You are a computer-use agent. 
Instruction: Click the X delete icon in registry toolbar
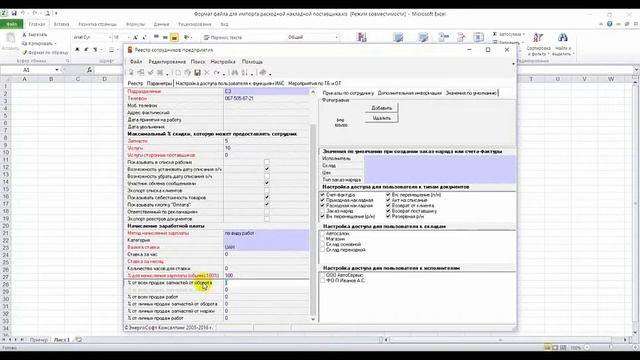tap(207, 73)
